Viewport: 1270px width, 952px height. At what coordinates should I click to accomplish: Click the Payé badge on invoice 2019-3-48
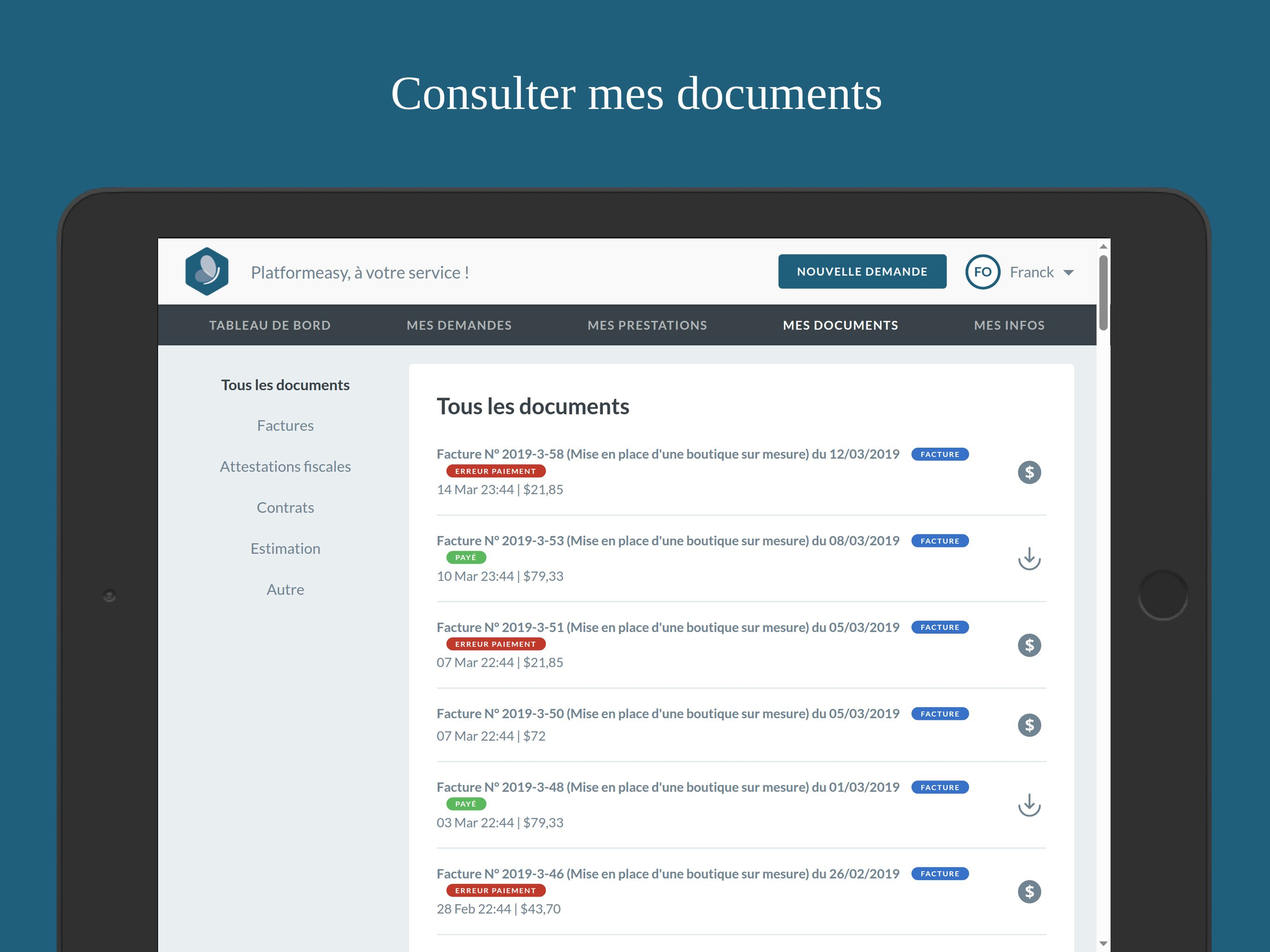coord(466,804)
